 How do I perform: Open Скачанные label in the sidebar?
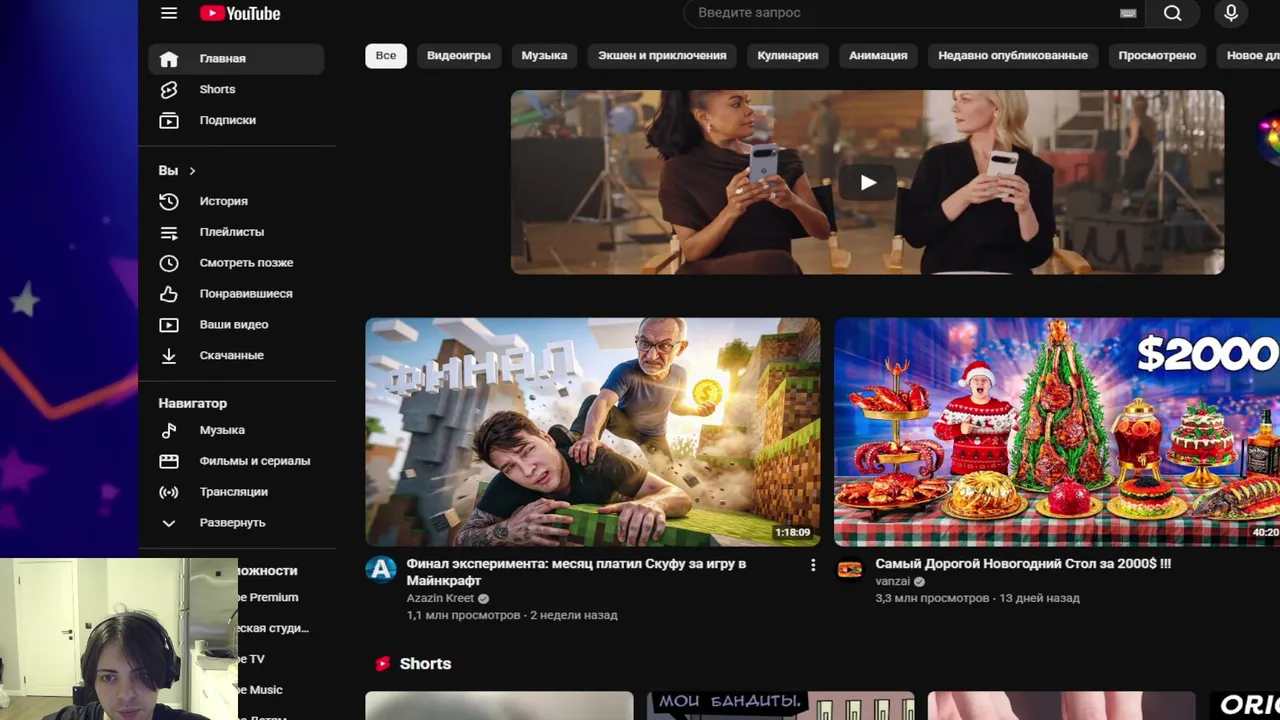[x=231, y=355]
